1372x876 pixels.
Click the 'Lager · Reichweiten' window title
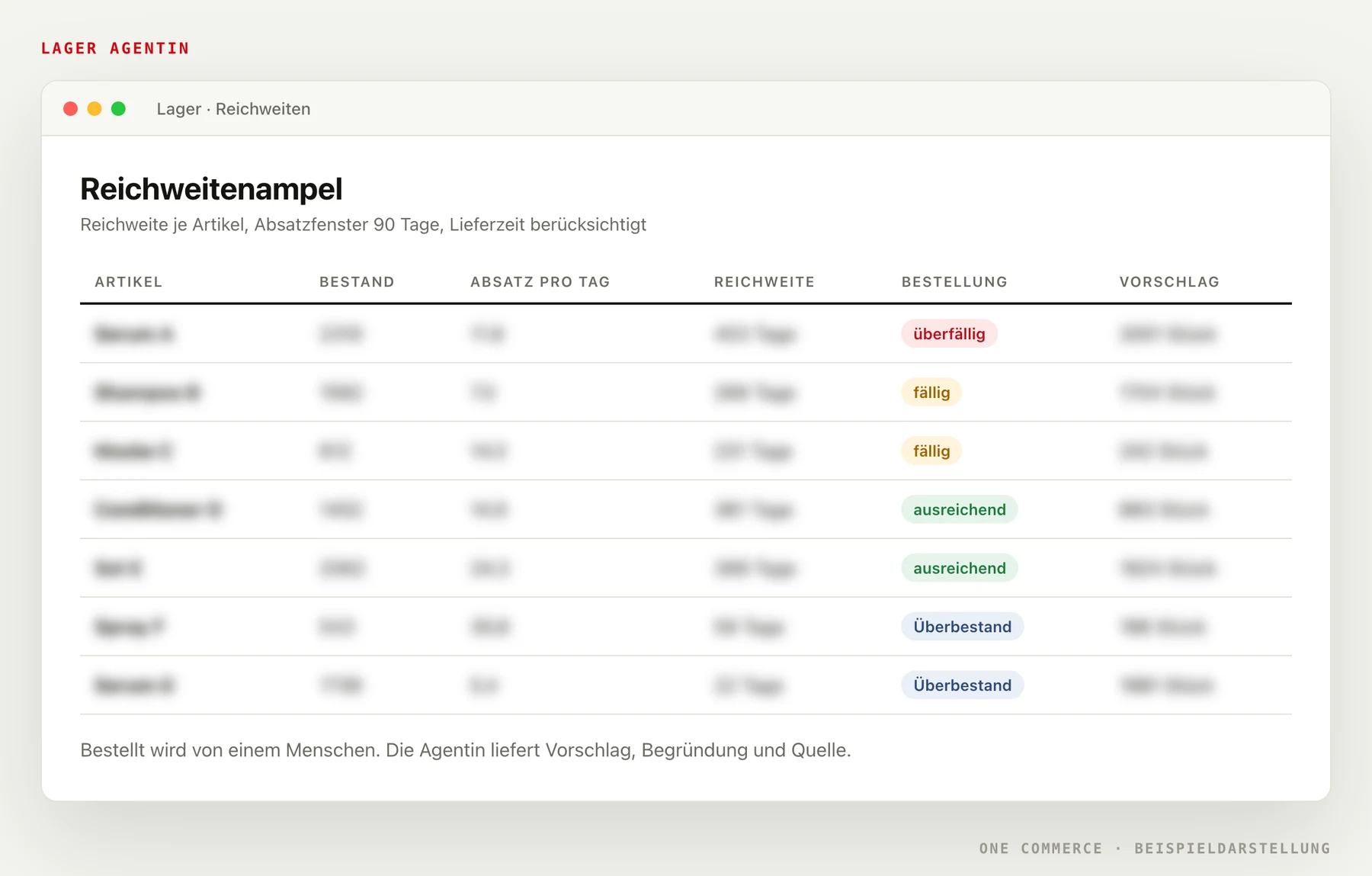click(233, 109)
